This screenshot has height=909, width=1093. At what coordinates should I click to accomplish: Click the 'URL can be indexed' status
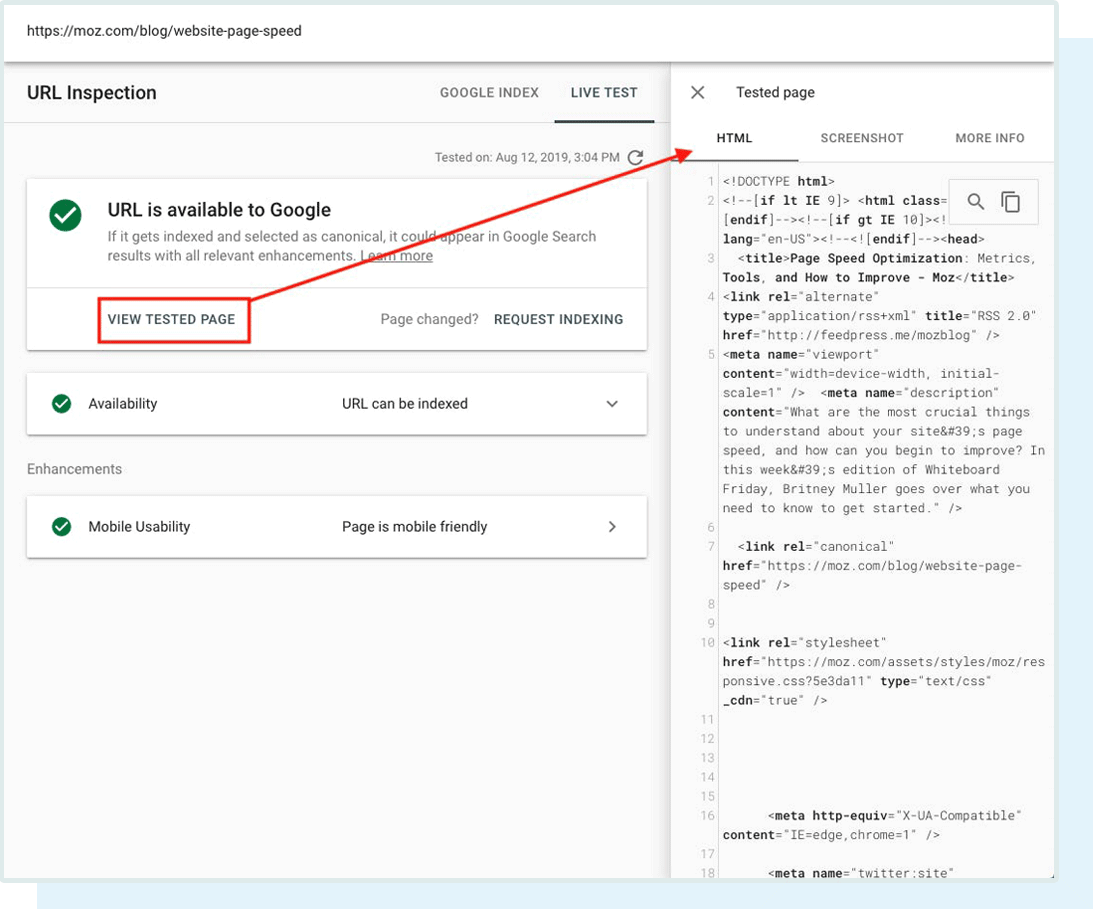point(405,404)
